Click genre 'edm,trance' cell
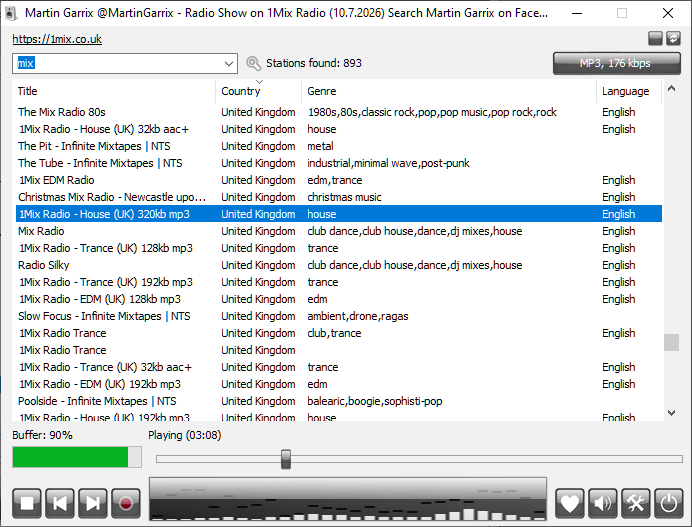This screenshot has width=692, height=527. pos(335,180)
